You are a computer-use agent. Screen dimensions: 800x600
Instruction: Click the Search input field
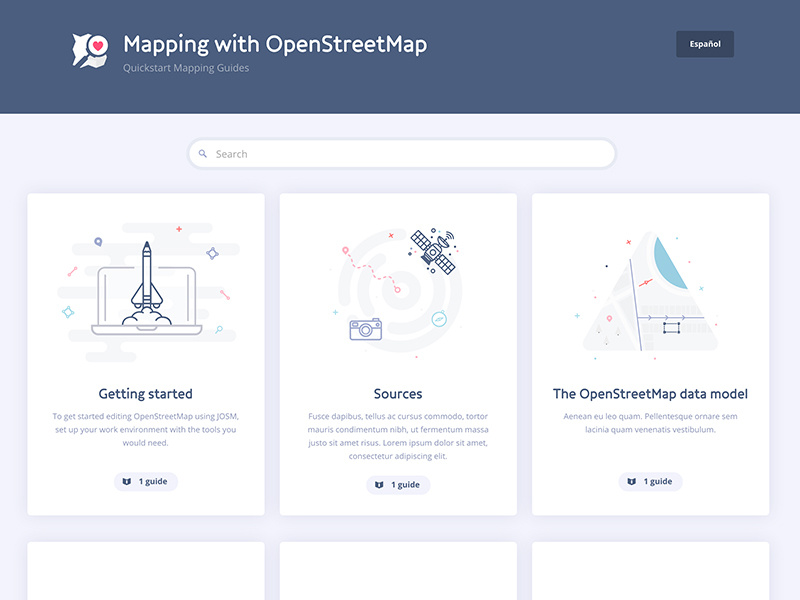coord(402,154)
